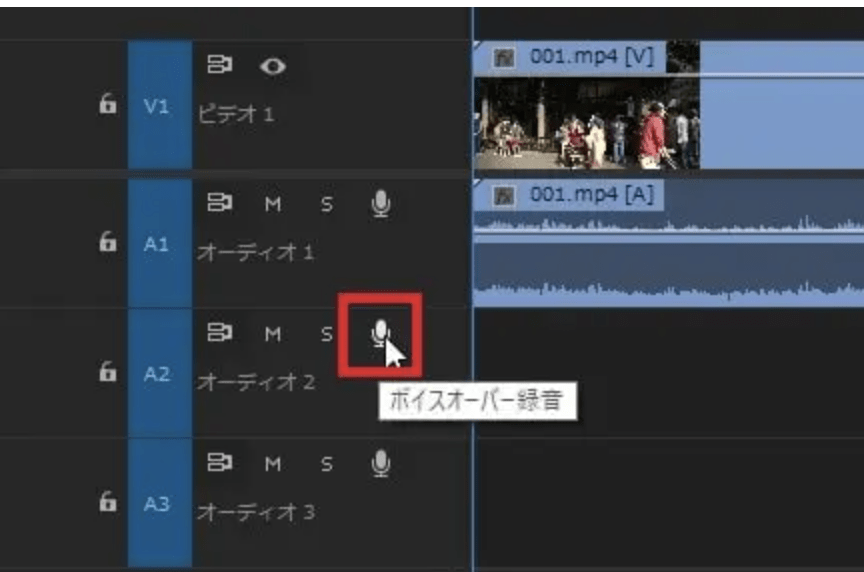Click the voice-over record microphone on track A3
The width and height of the screenshot is (864, 572).
tap(380, 463)
